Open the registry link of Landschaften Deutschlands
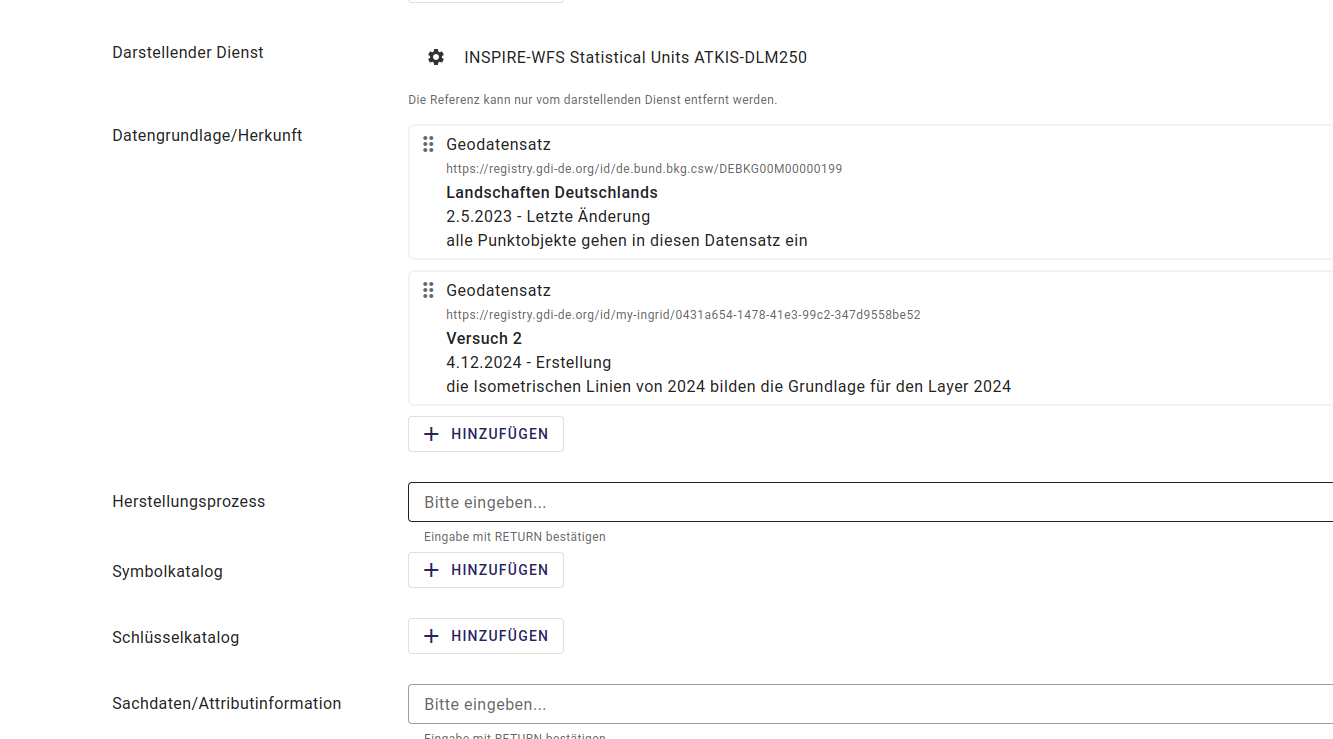1333x739 pixels. click(644, 168)
